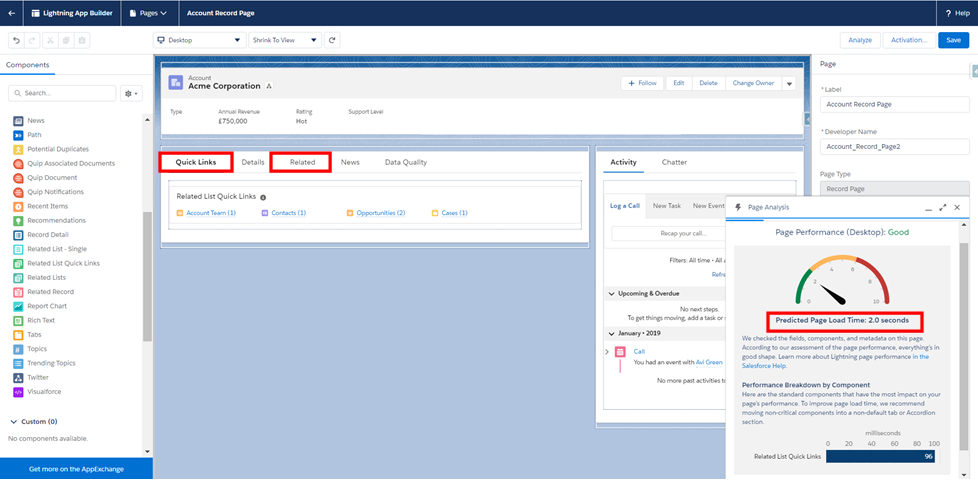Select the Topics component icon
Screen dimensions: 978x480
click(x=18, y=349)
